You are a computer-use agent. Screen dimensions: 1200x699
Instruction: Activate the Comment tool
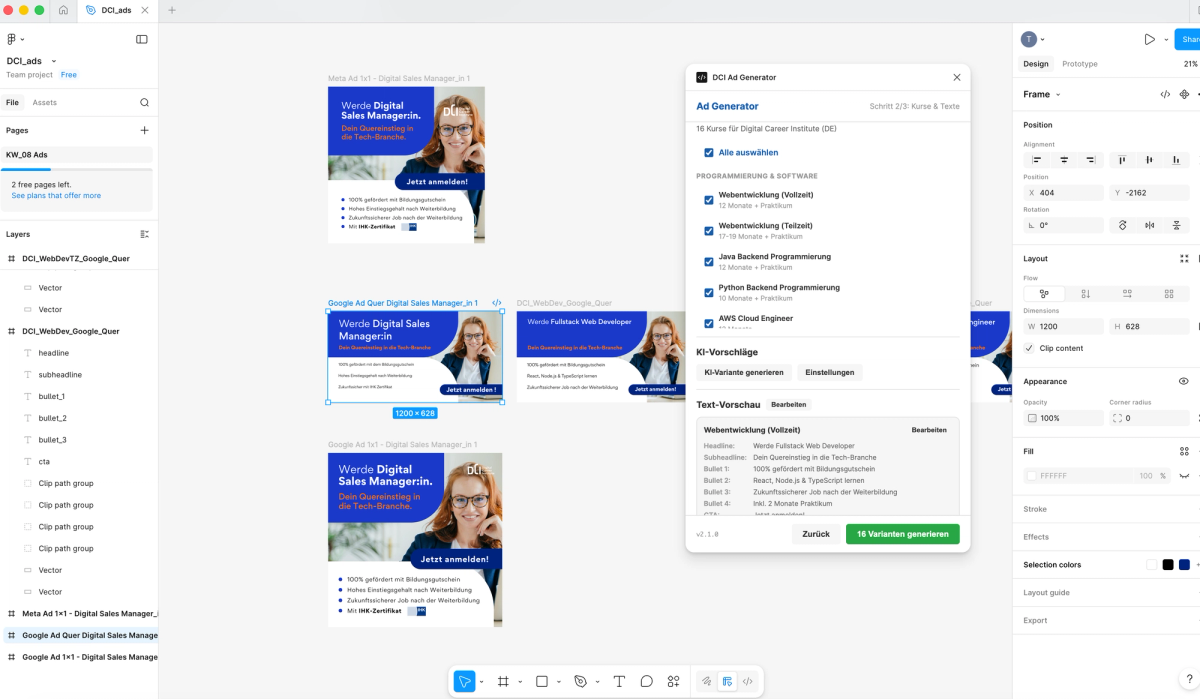[x=647, y=681]
